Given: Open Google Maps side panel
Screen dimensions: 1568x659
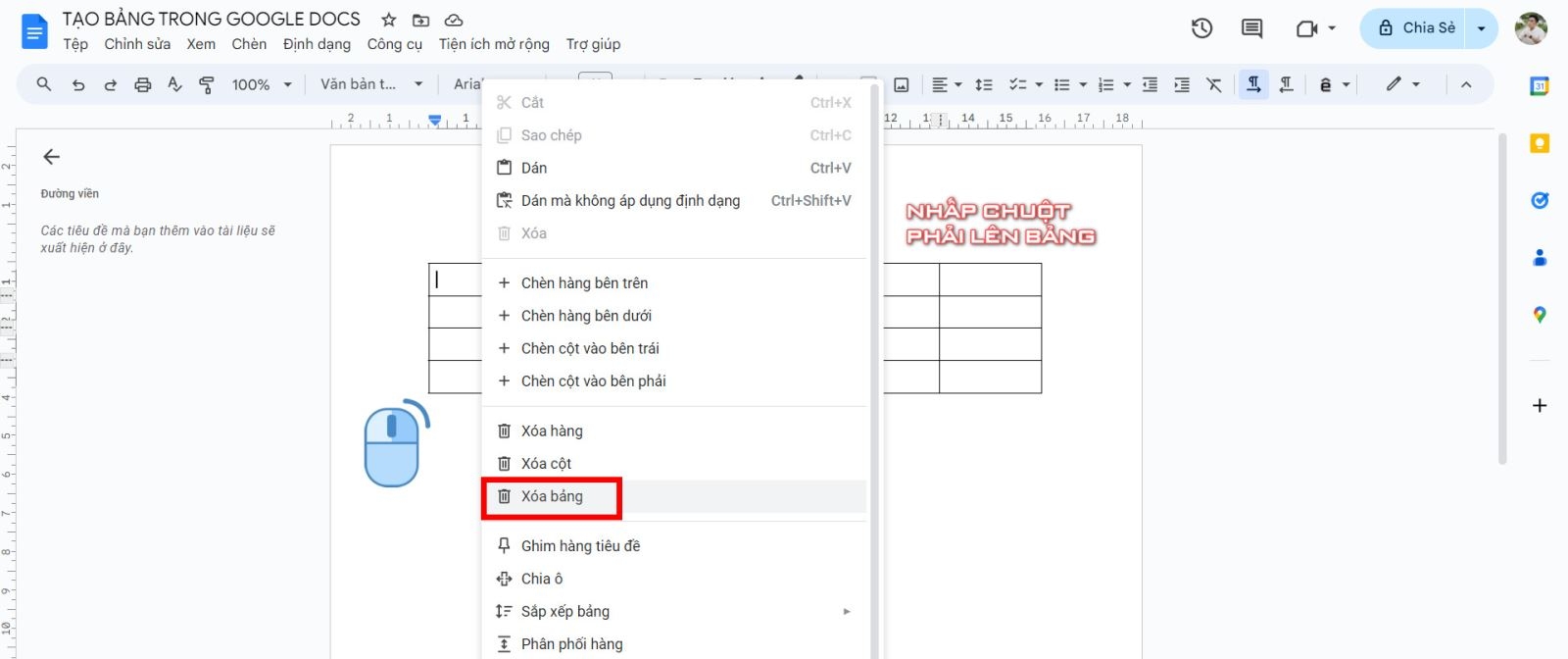Looking at the screenshot, I should [x=1540, y=315].
